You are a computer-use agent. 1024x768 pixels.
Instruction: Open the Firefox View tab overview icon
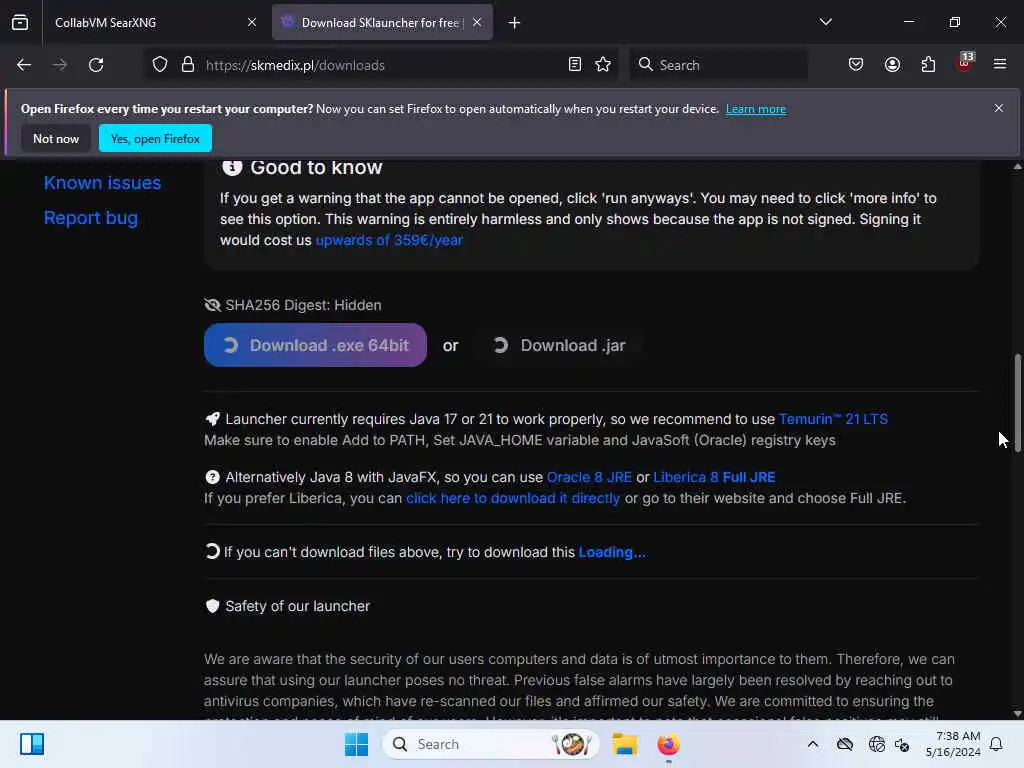[x=20, y=22]
